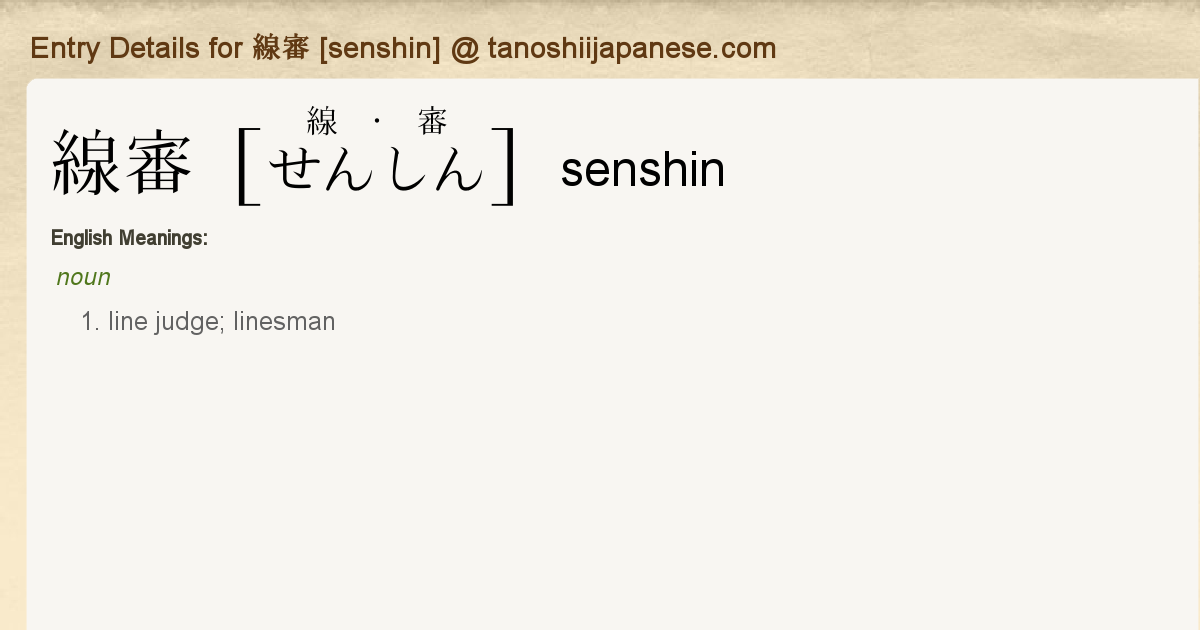Select the small 線 furigana above reading
The image size is (1200, 630).
[x=322, y=122]
